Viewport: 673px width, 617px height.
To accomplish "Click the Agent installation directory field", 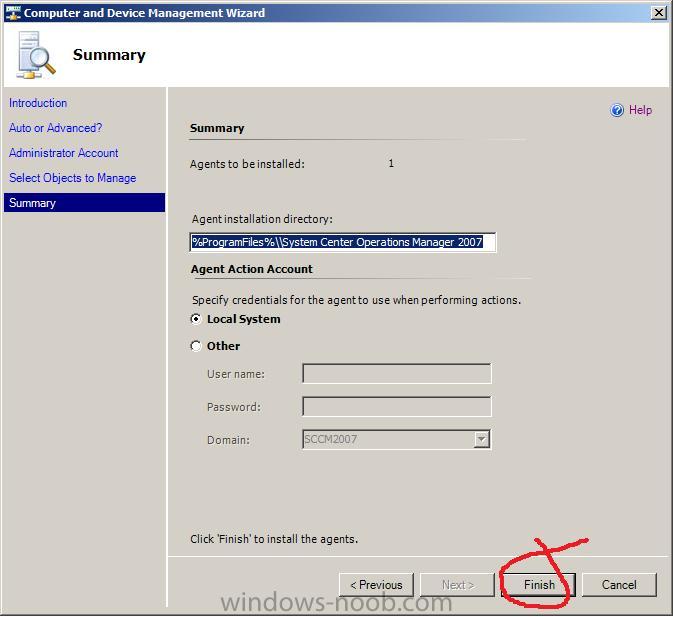I will coord(343,242).
